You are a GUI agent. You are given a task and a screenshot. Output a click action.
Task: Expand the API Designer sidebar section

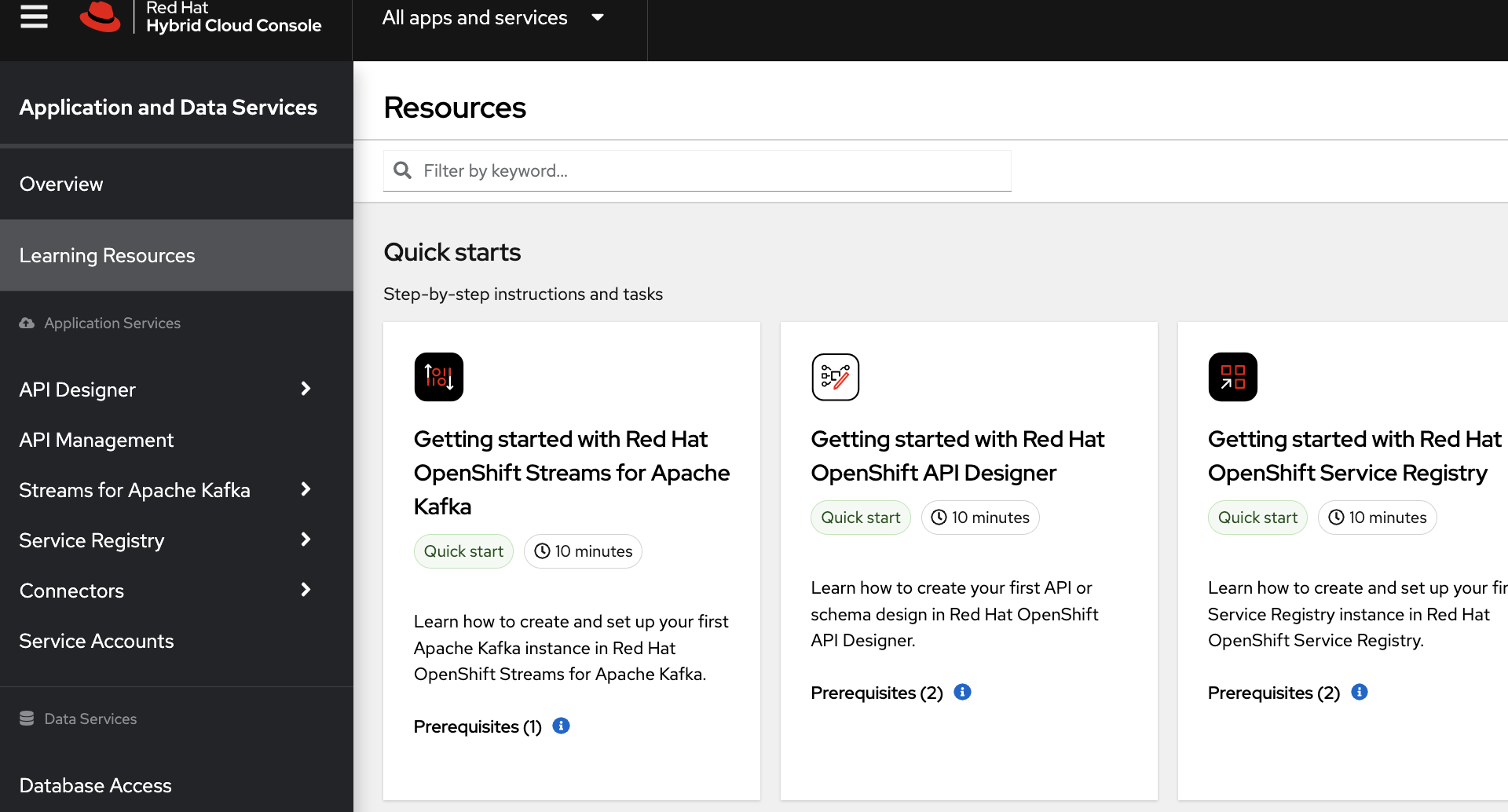click(306, 389)
